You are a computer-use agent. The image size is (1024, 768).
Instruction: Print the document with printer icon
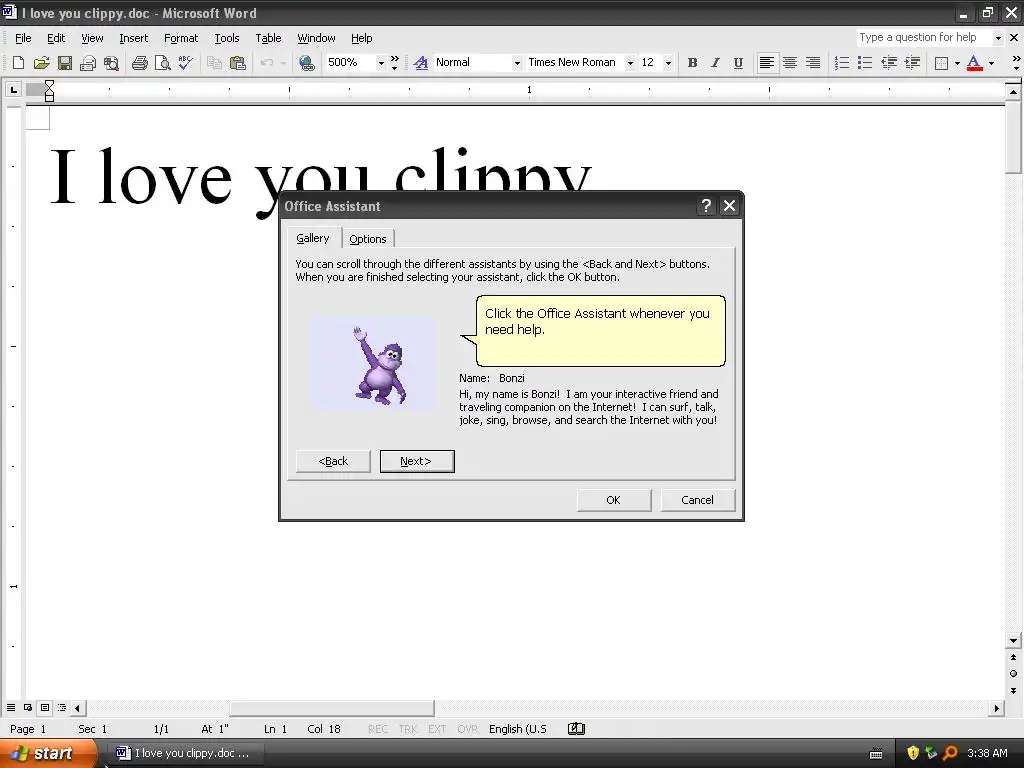click(140, 63)
